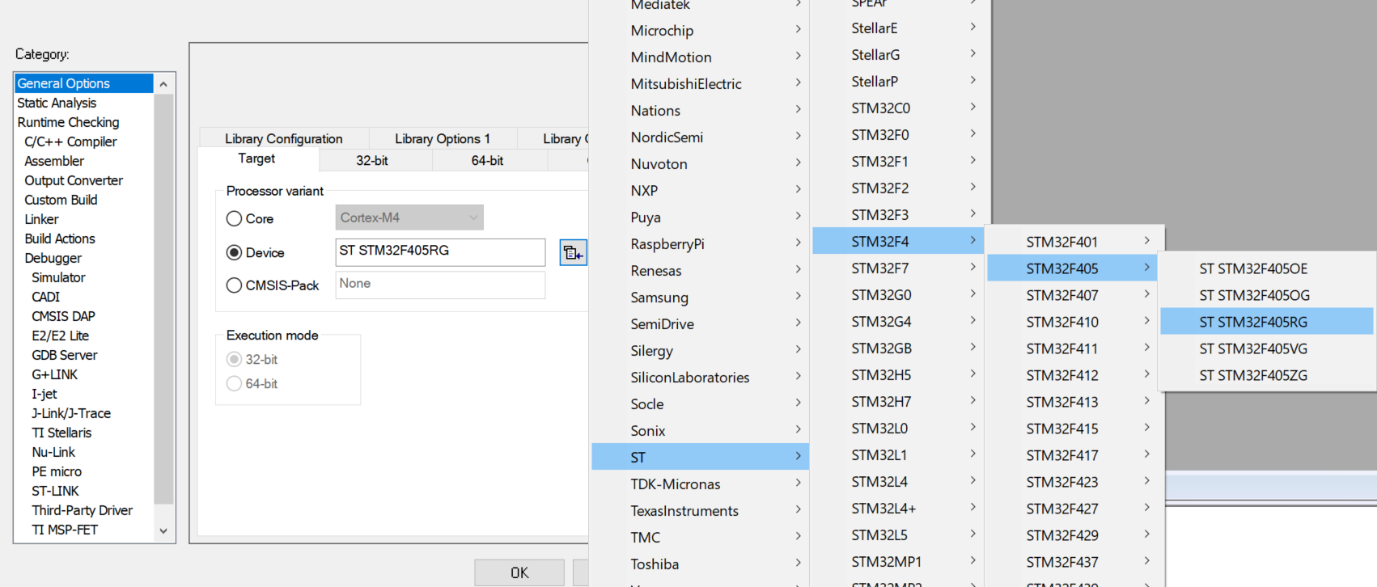The image size is (1377, 587).
Task: Expand the STM32G0 family submenu
Action: tap(898, 295)
